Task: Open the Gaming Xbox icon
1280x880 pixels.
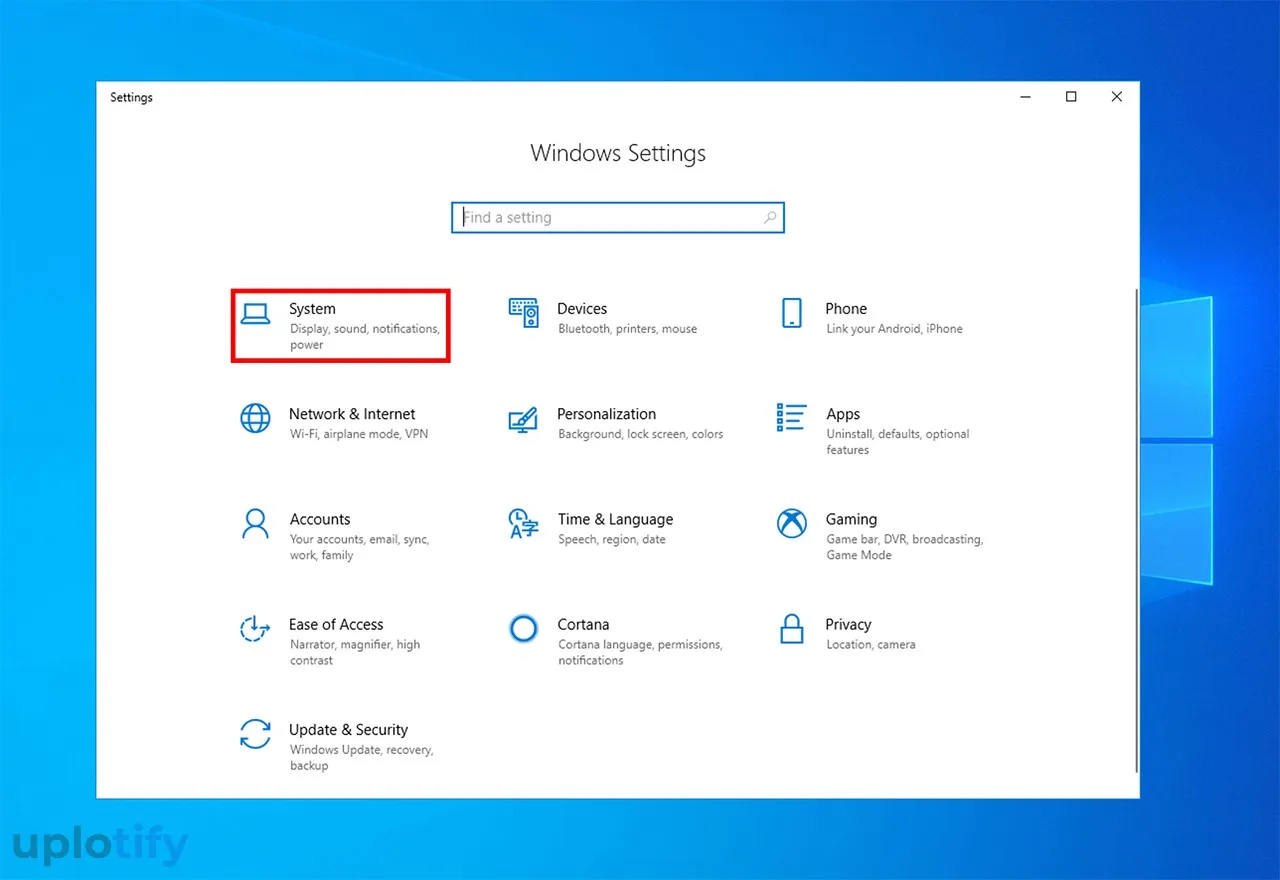Action: (x=792, y=523)
